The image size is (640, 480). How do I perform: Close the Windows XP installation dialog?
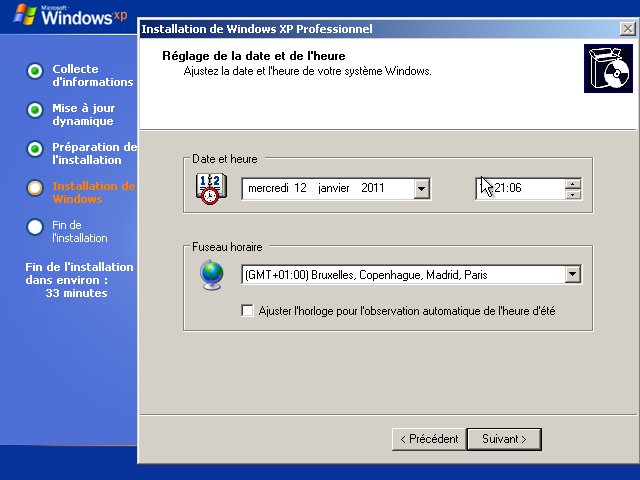point(627,29)
